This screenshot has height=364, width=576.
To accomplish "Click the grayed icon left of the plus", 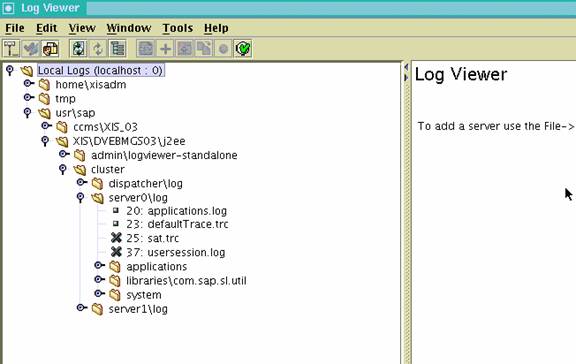I will 146,48.
